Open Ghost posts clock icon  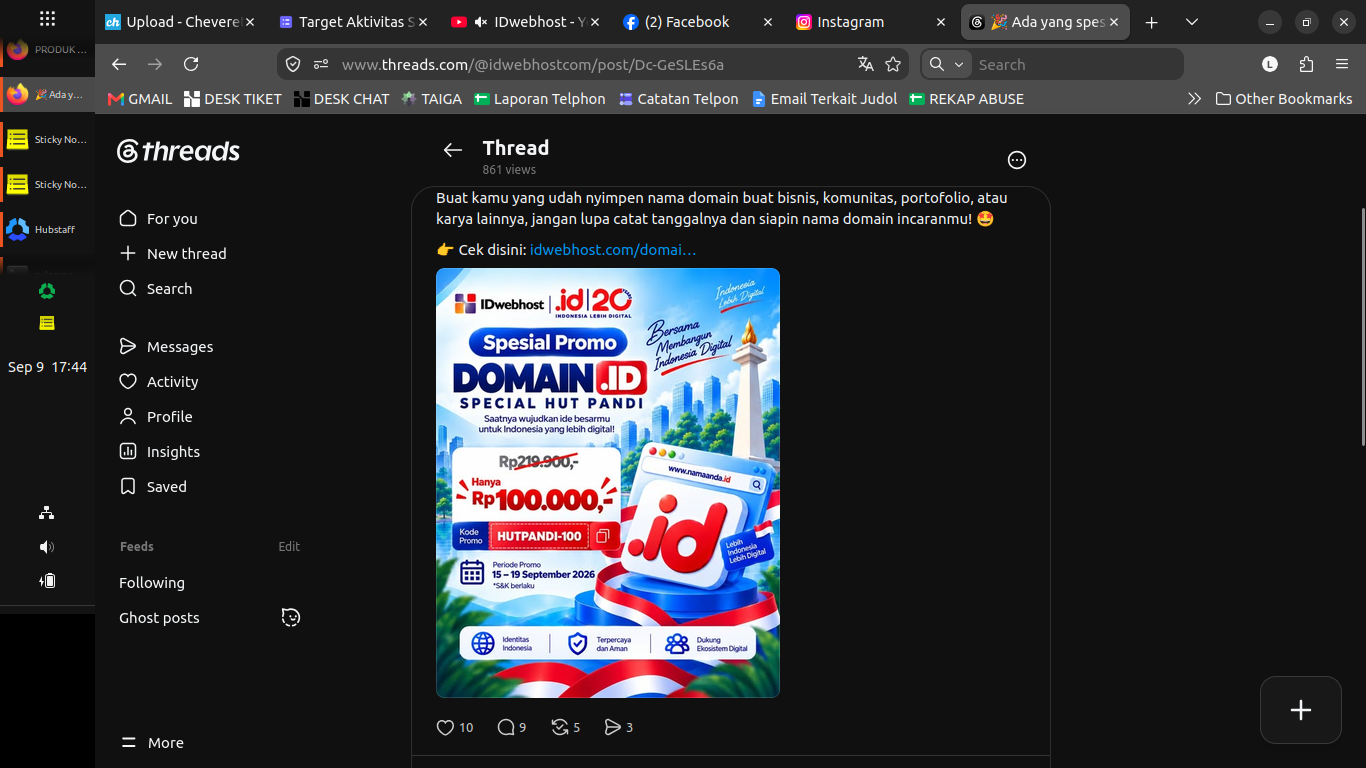click(x=291, y=617)
